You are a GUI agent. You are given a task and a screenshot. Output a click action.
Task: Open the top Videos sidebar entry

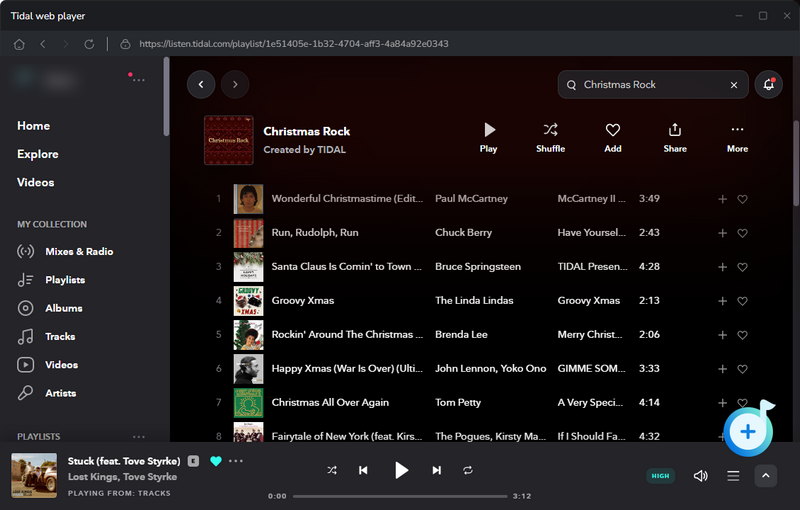click(35, 183)
